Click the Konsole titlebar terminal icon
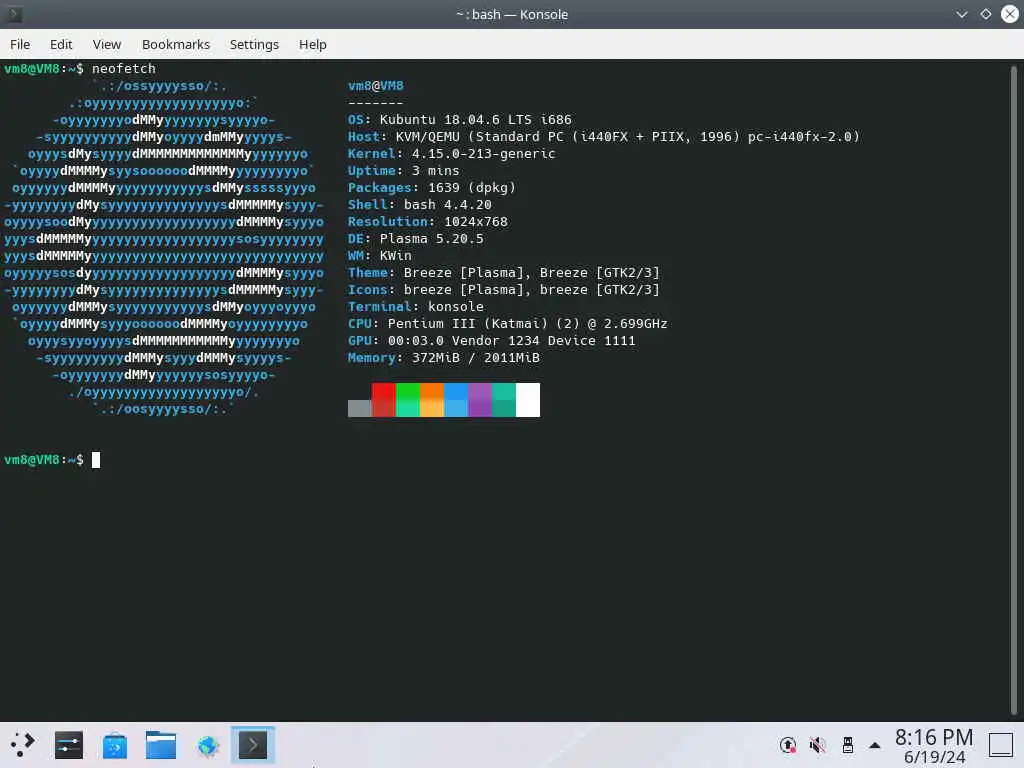 tap(14, 14)
